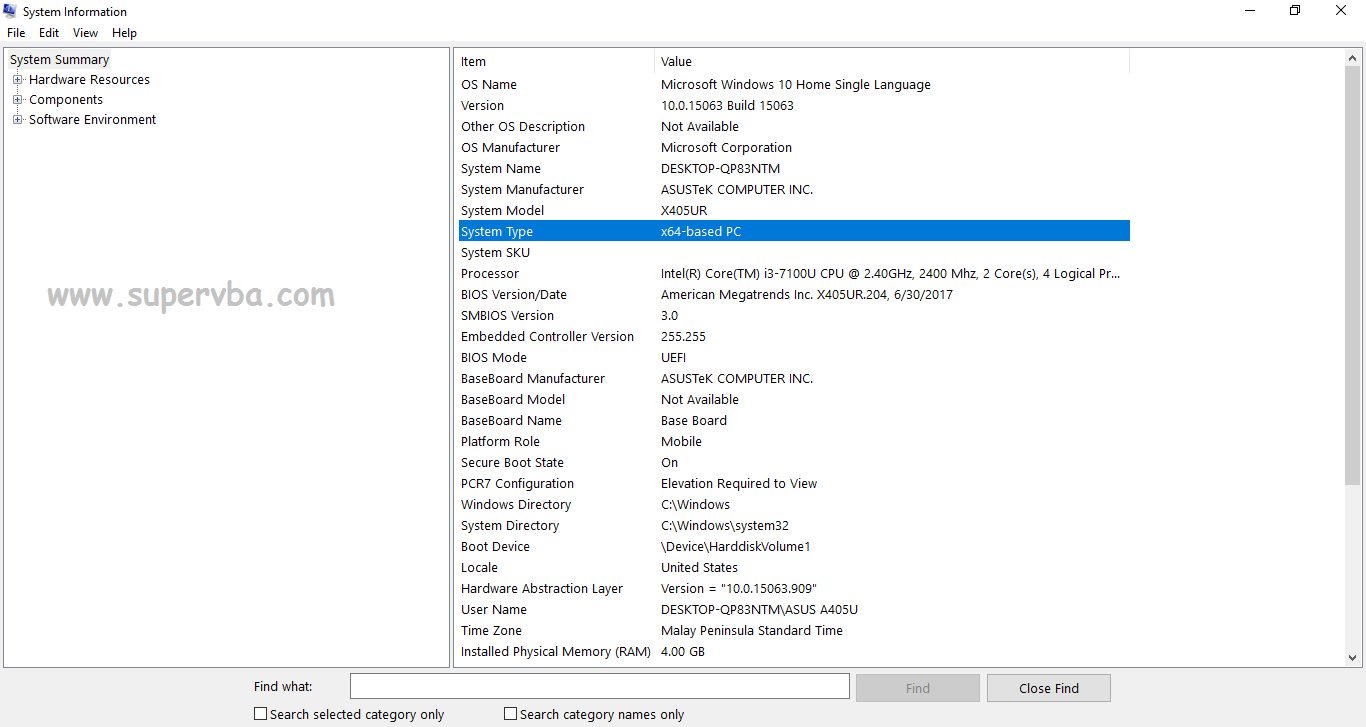Screen dimensions: 1366x727
Task: Select the BaseBoard Name row
Action: (x=794, y=421)
